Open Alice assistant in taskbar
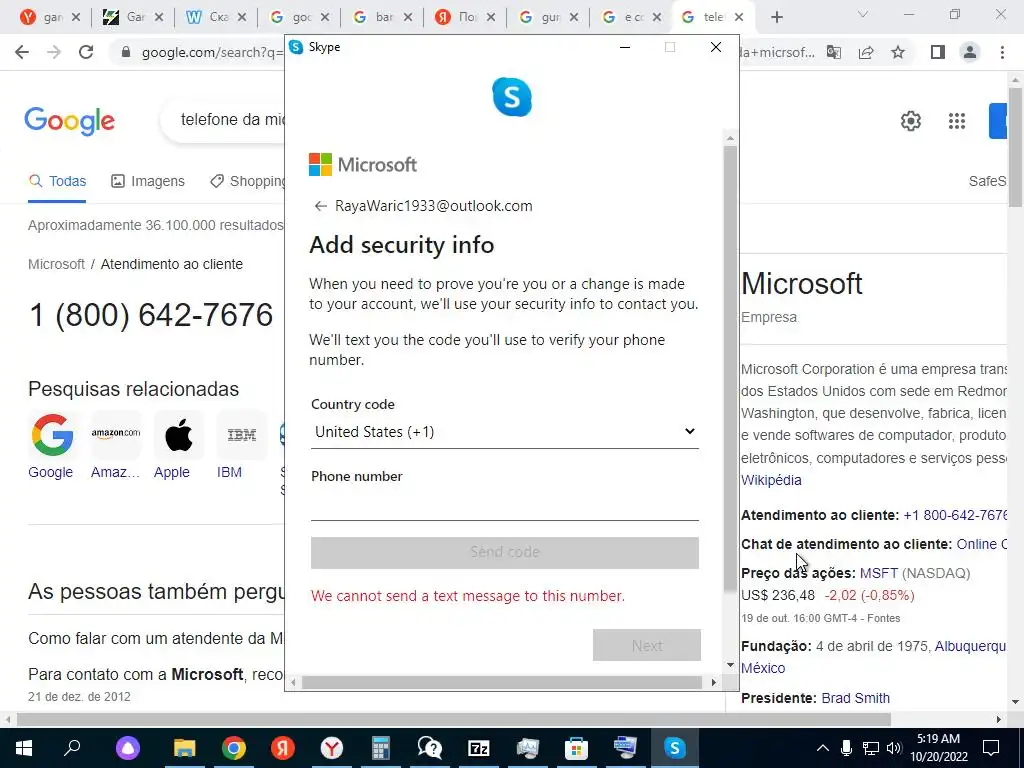This screenshot has width=1024, height=768. tap(128, 748)
